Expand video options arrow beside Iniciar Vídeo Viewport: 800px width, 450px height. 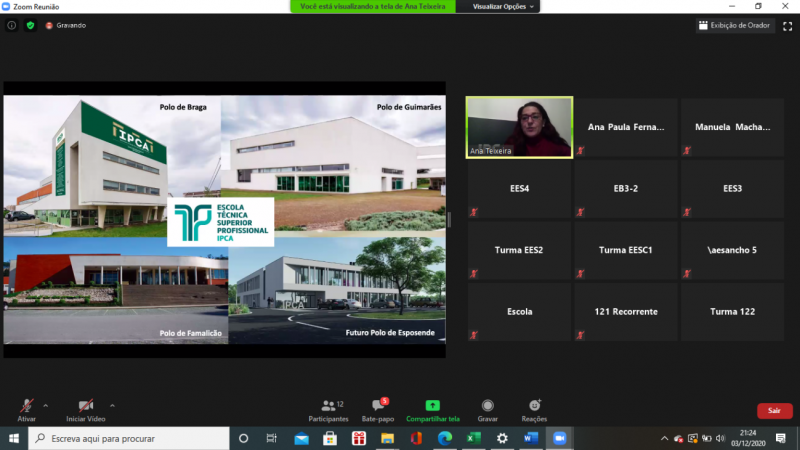pos(112,406)
